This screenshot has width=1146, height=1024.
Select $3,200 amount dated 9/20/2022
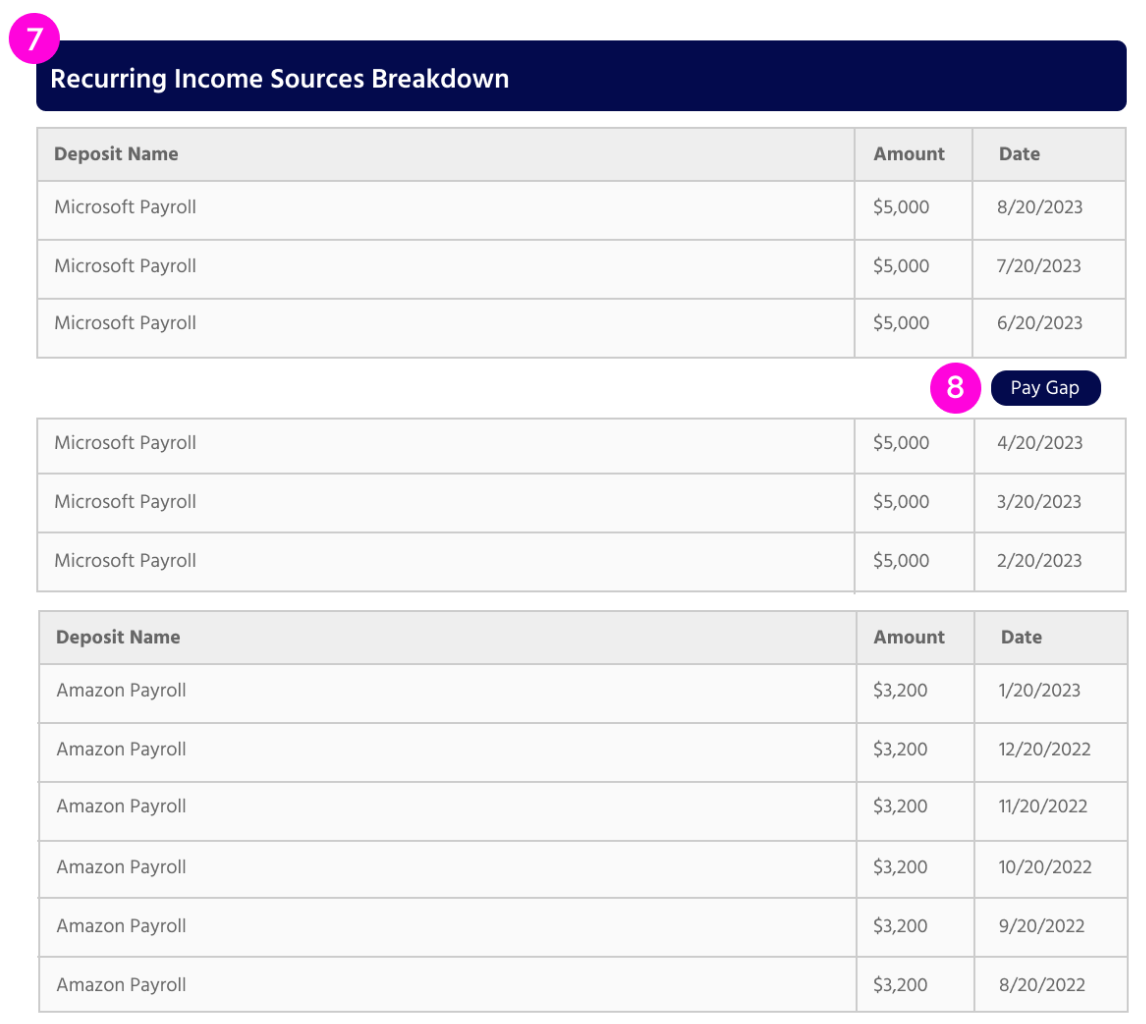[x=900, y=926]
